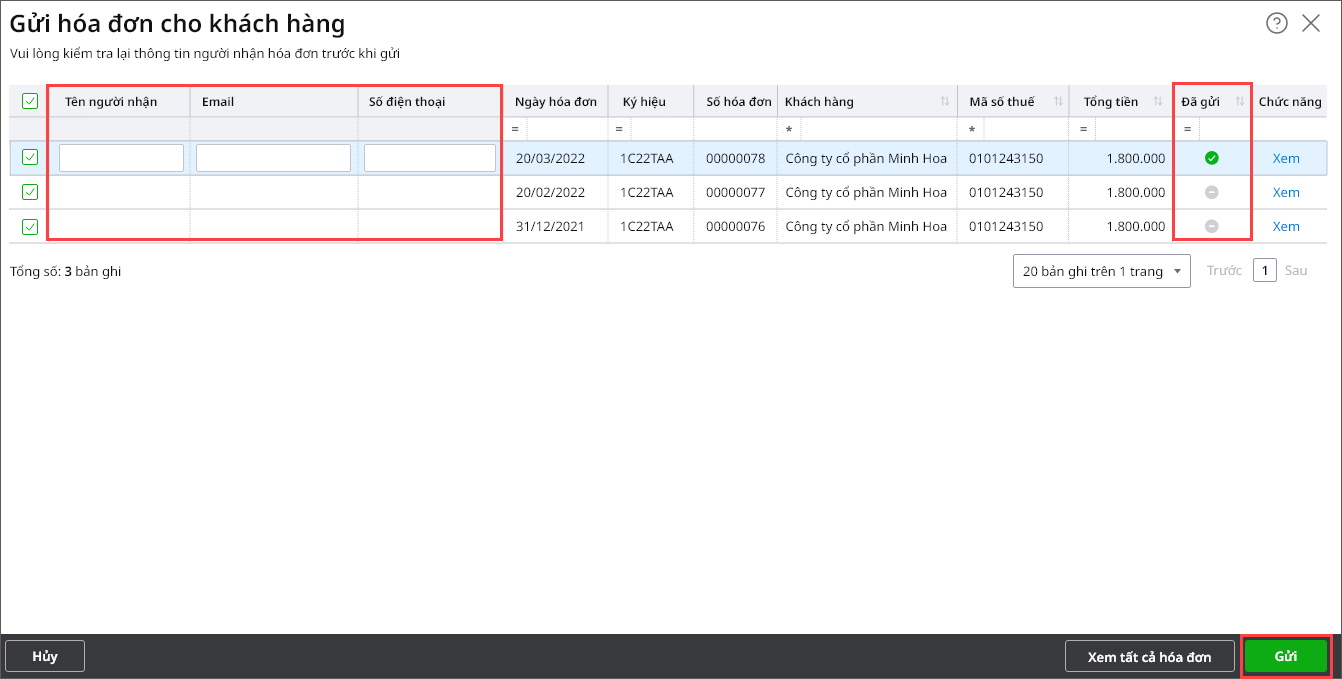This screenshot has height=679, width=1342.
Task: Open the Ngày hóa đơn filter operator
Action: coord(515,130)
